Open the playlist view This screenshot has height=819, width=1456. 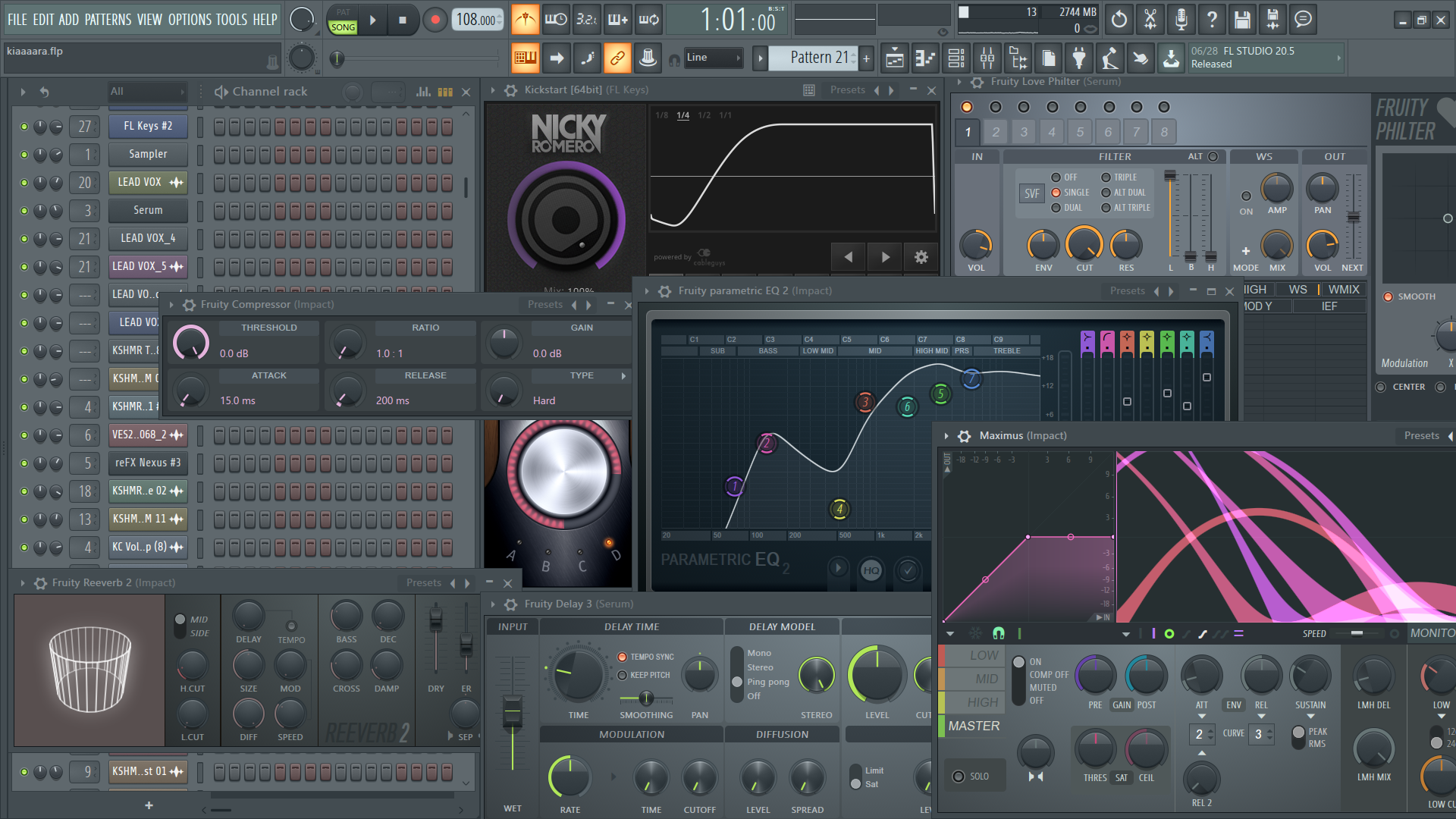pyautogui.click(x=895, y=58)
